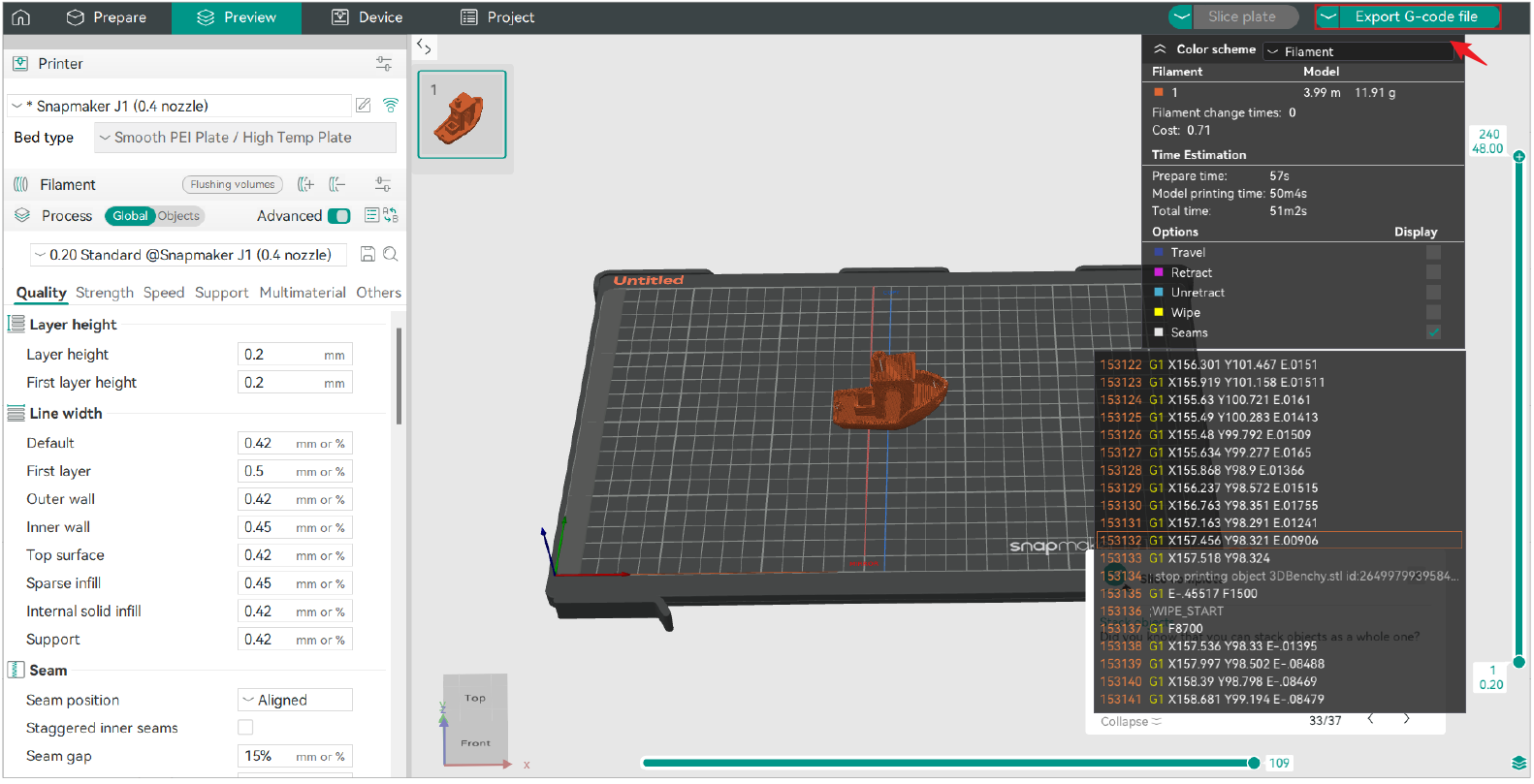Click the green plus at layer slider top
Viewport: 1534px width, 784px height.
[1519, 156]
